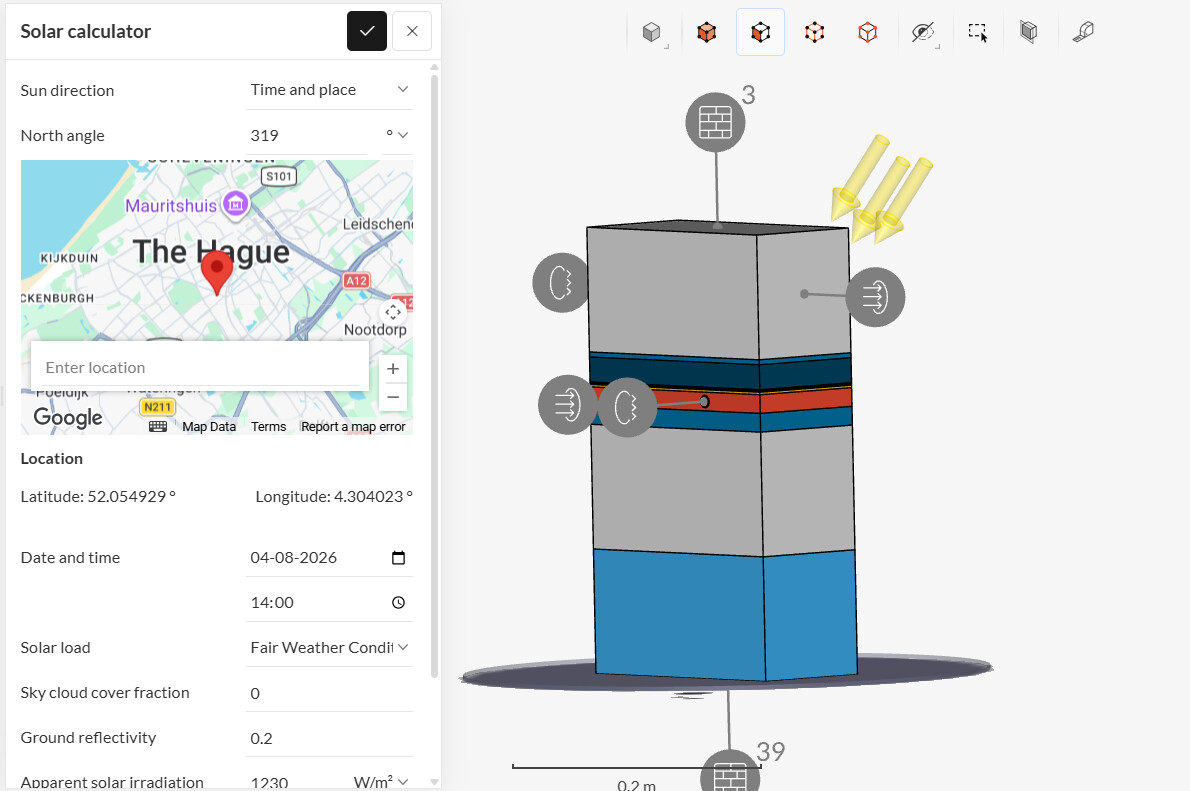The width and height of the screenshot is (1190, 791).
Task: Select the wall boundary marker labeled 3
Action: click(715, 122)
